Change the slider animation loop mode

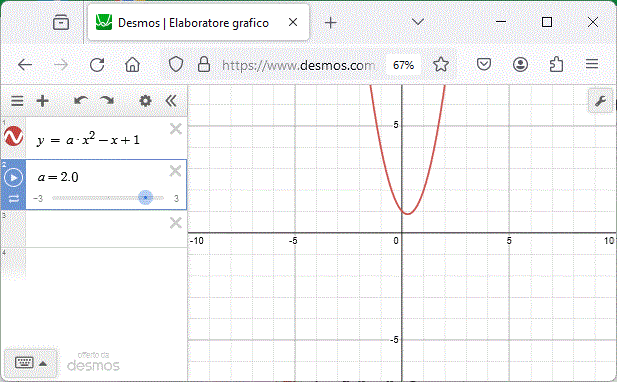click(x=14, y=199)
